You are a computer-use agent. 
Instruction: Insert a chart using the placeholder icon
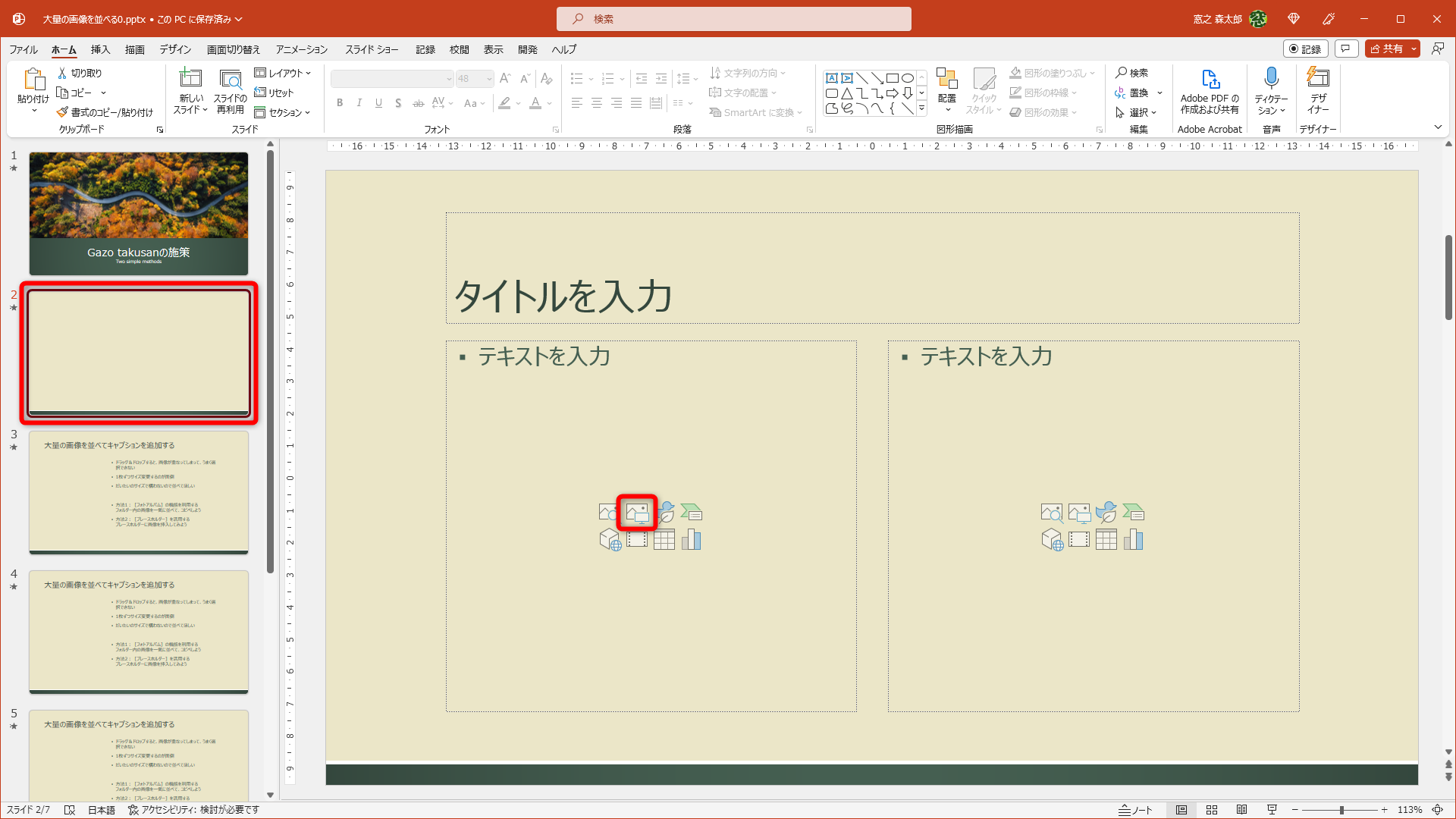pos(691,539)
